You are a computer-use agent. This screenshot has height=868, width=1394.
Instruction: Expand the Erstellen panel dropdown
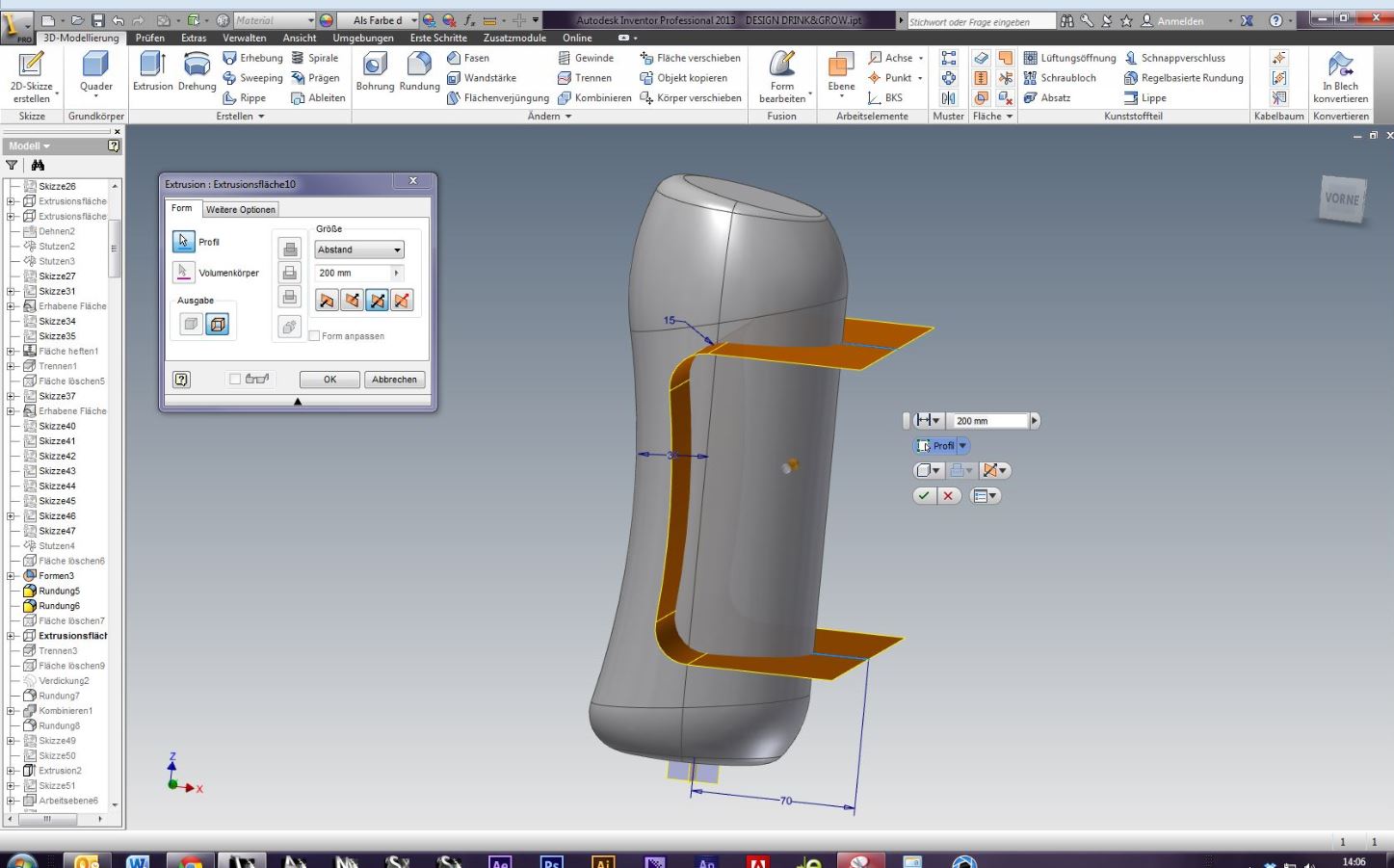click(x=240, y=117)
